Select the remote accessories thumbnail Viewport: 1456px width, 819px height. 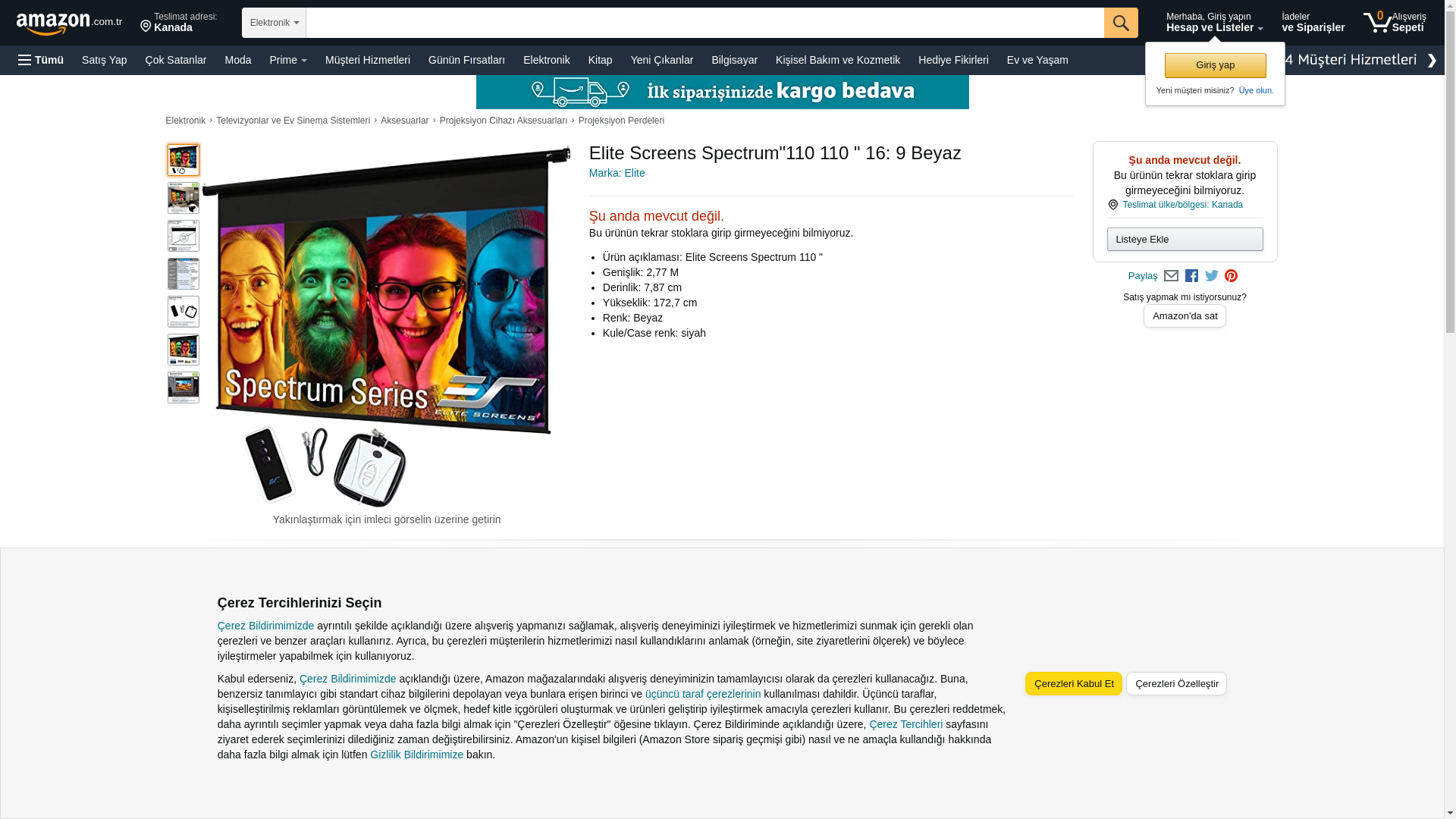(x=184, y=312)
